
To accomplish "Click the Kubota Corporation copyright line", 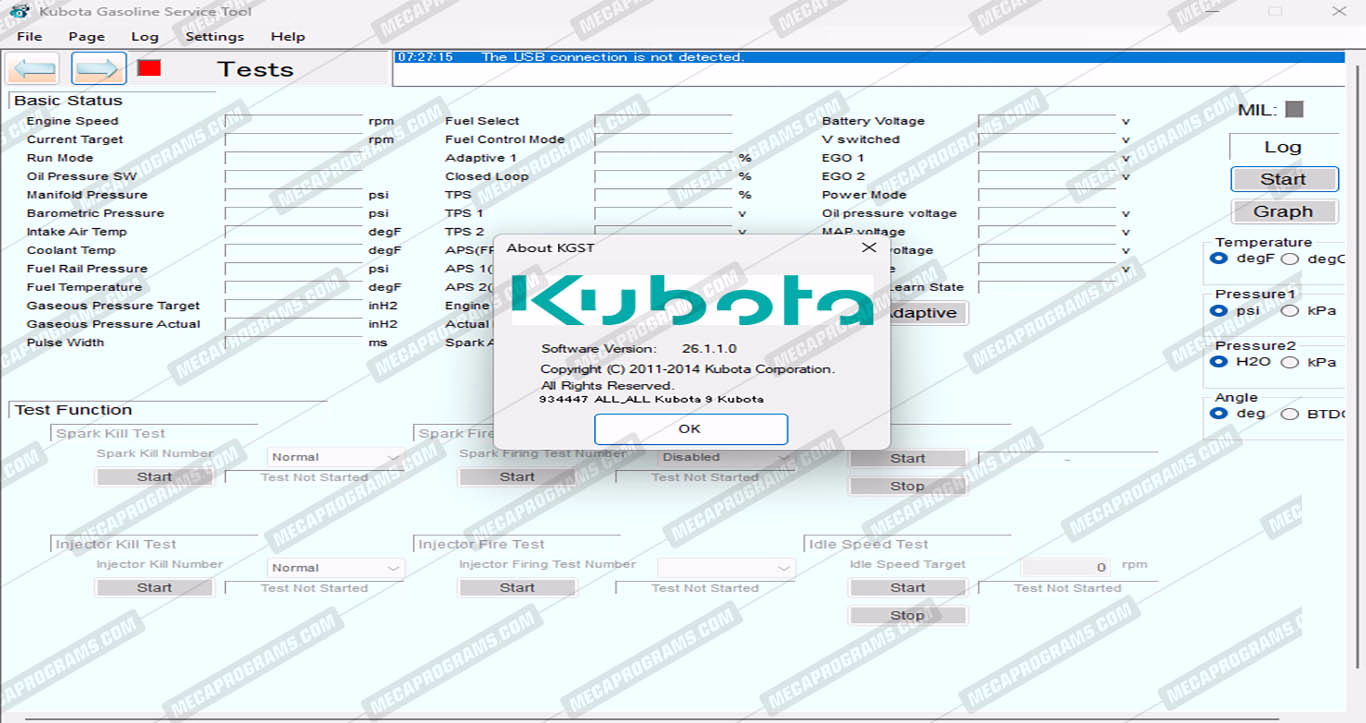I will pos(687,369).
